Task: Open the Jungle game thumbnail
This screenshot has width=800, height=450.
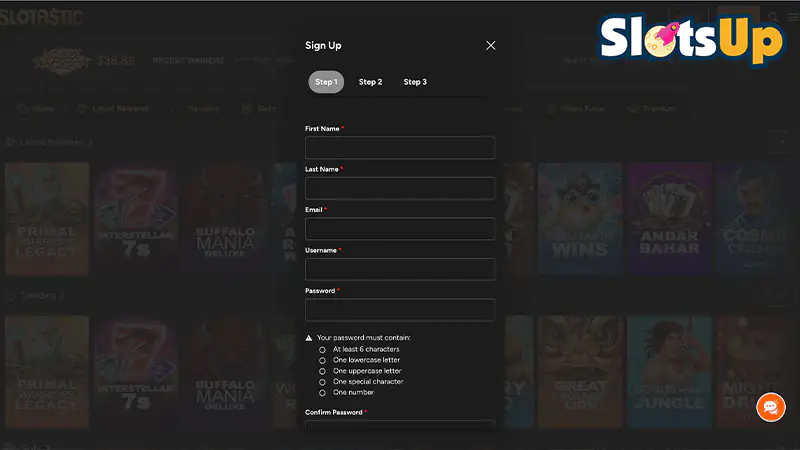Action: (x=669, y=372)
